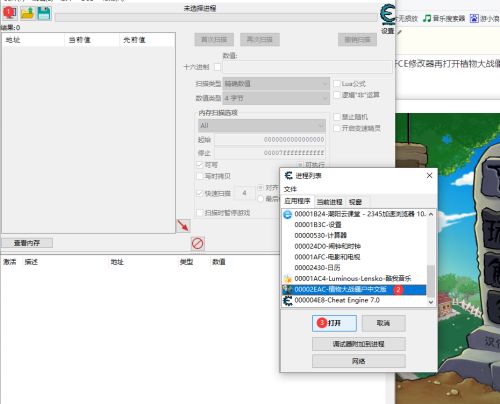Select the 00002430-日历 process row
500x404 pixels.
click(x=354, y=268)
